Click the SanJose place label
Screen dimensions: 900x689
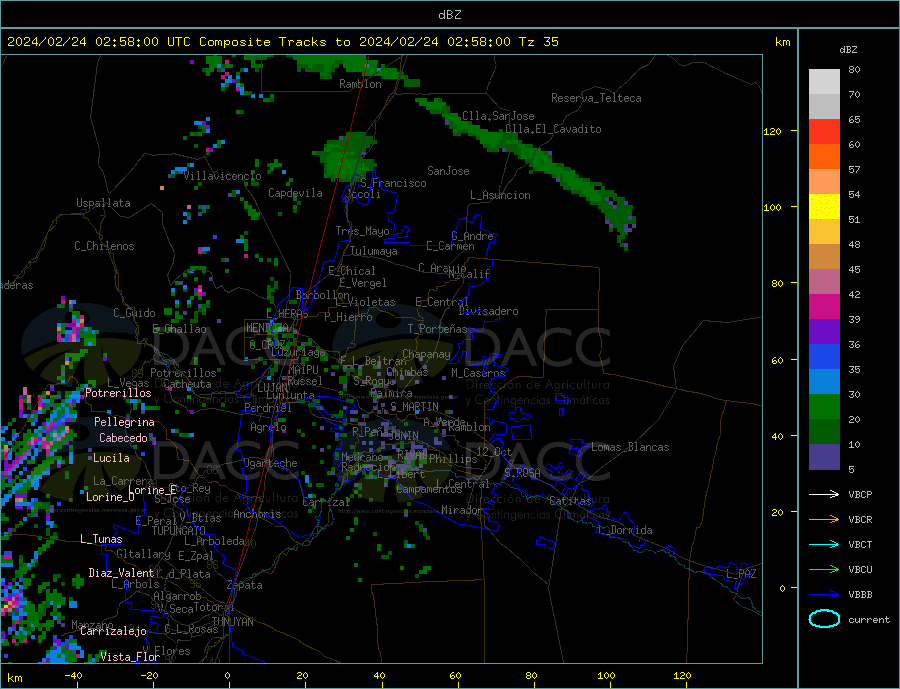pyautogui.click(x=448, y=171)
